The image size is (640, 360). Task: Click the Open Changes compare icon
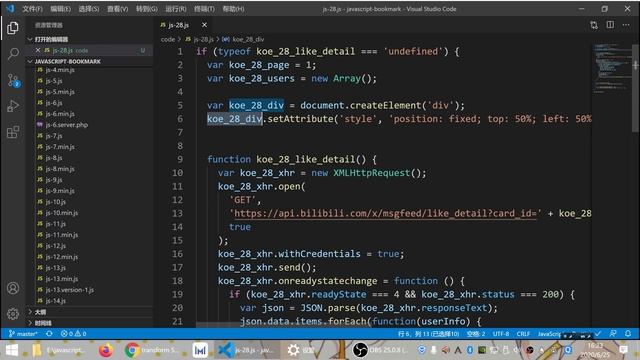pyautogui.click(x=594, y=25)
